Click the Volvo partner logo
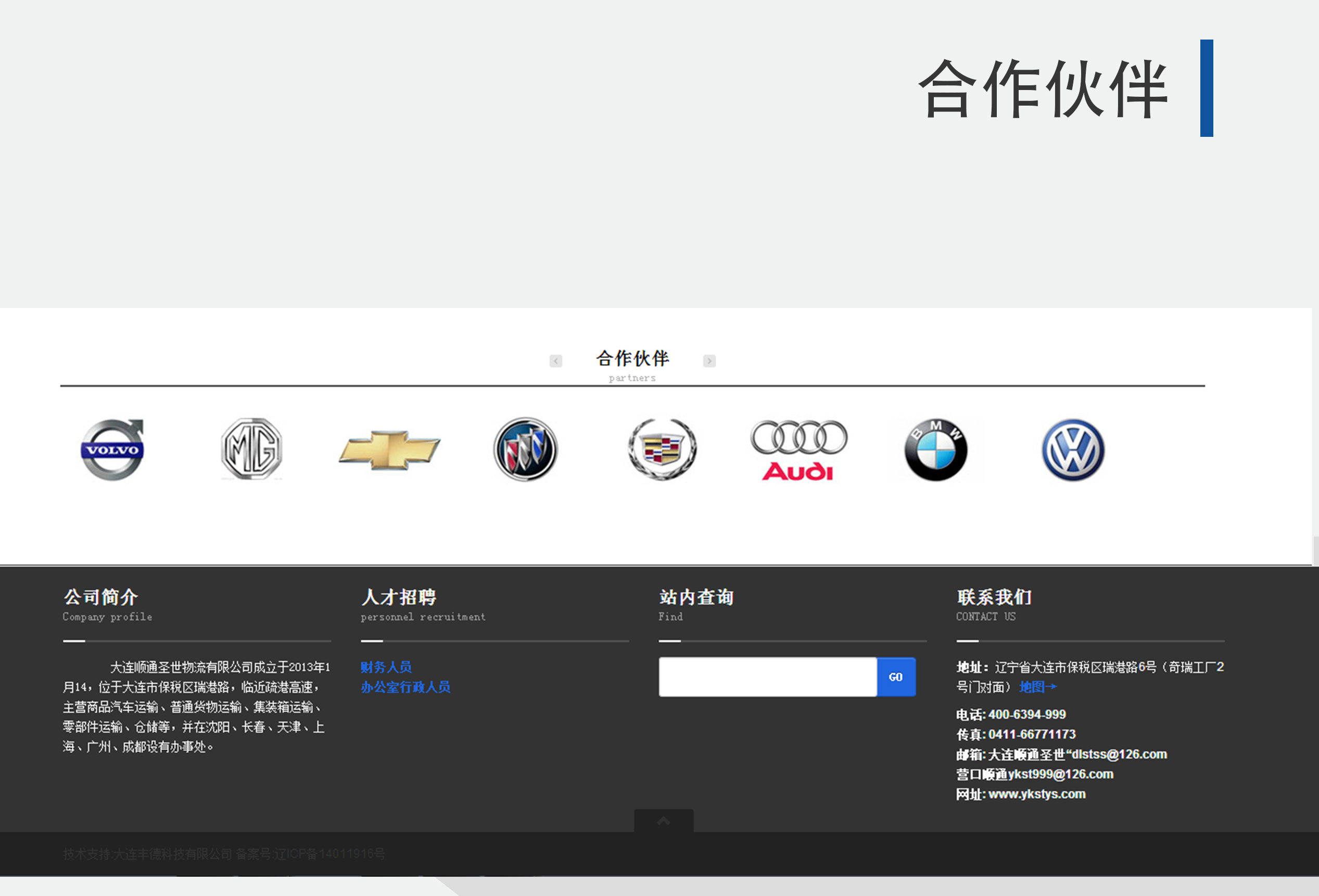Image resolution: width=1319 pixels, height=896 pixels. coord(112,450)
